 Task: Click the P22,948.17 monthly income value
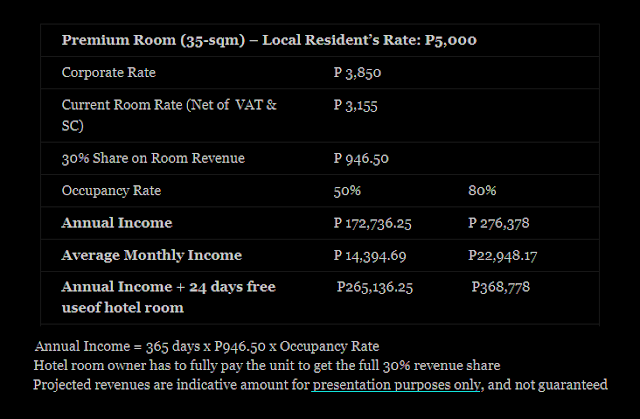click(502, 256)
